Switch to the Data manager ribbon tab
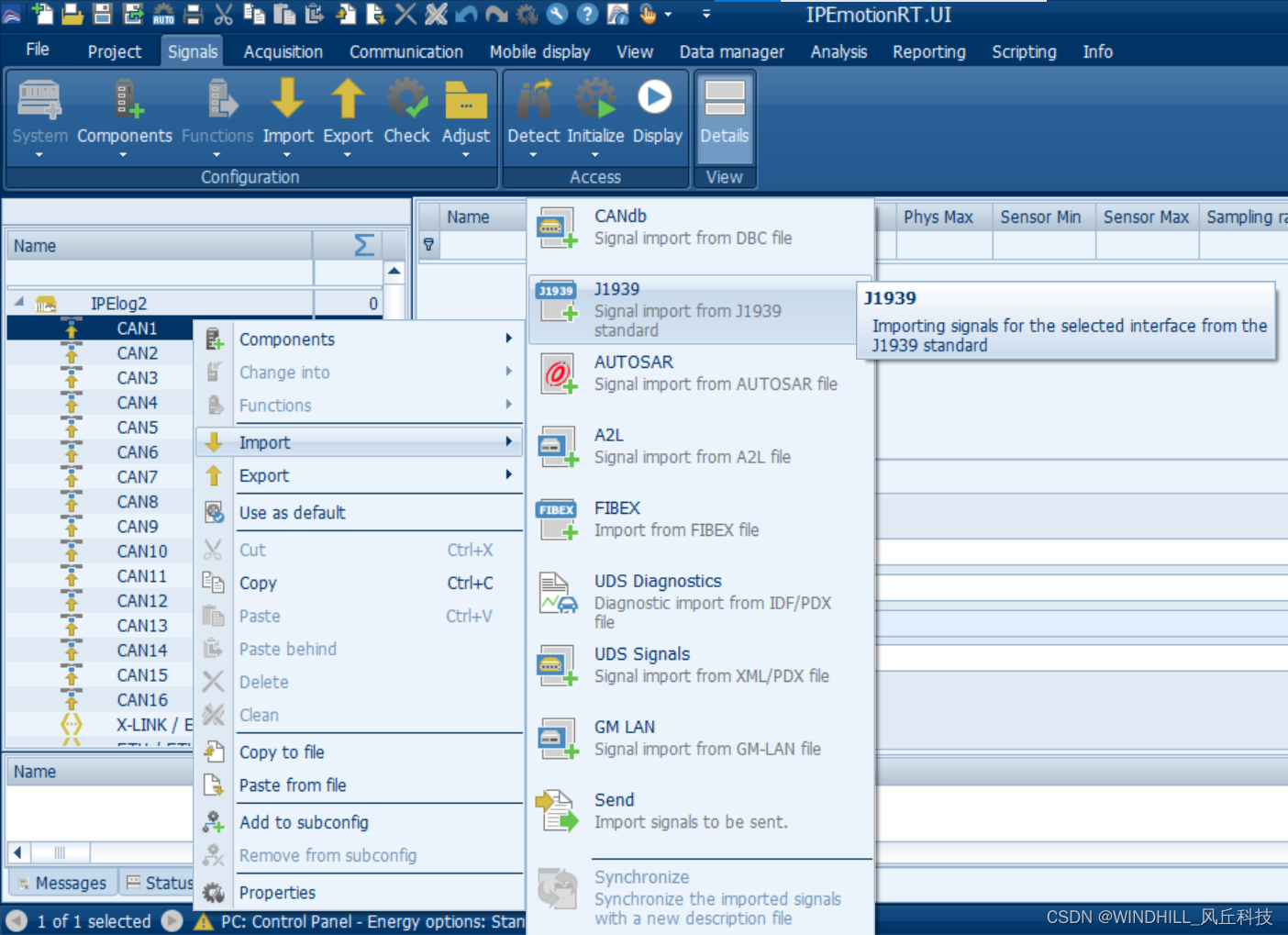The image size is (1288, 935). [731, 51]
